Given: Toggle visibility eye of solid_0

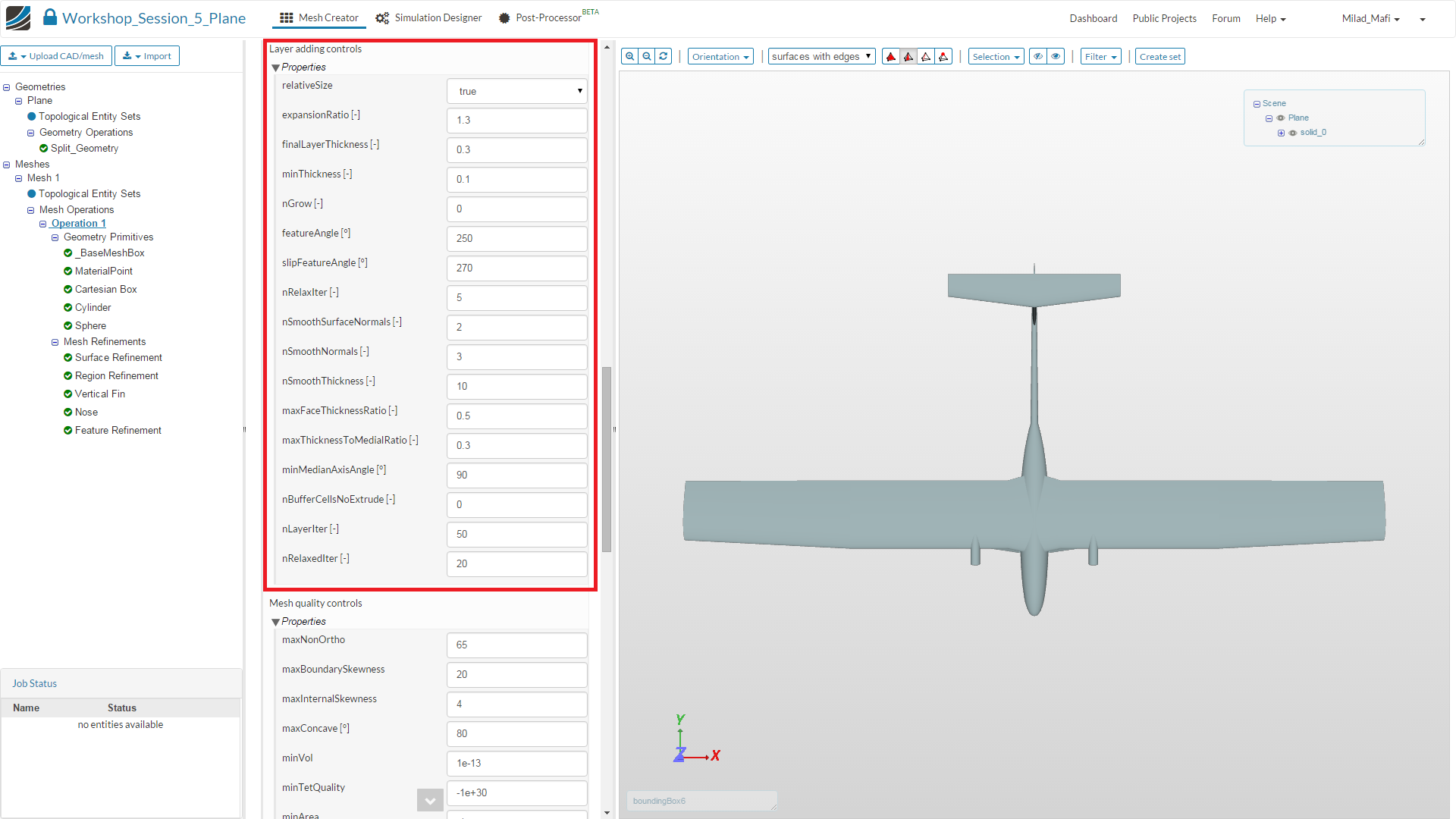Looking at the screenshot, I should click(x=1293, y=133).
